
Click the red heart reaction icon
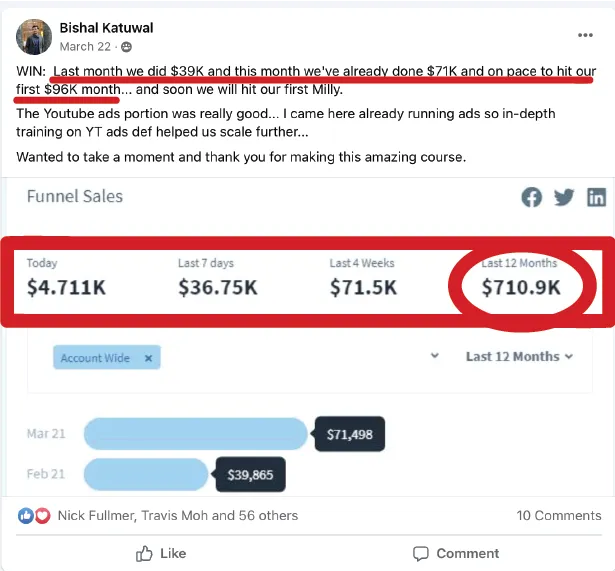pos(42,516)
